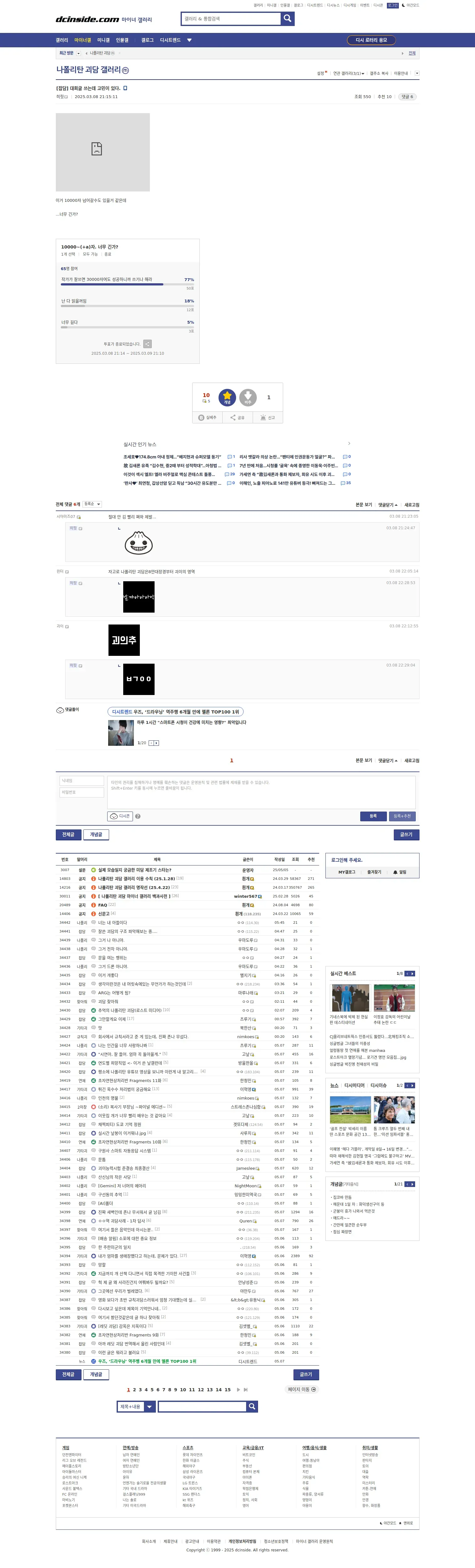Open the 갤러리 nav menu item
475x1568 pixels.
[x=62, y=40]
